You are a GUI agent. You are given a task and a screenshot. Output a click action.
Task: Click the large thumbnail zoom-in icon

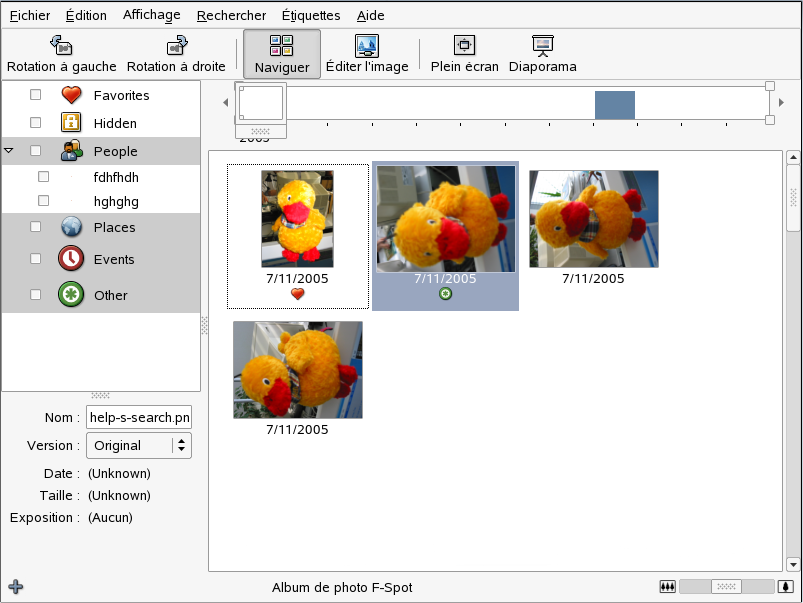click(786, 587)
